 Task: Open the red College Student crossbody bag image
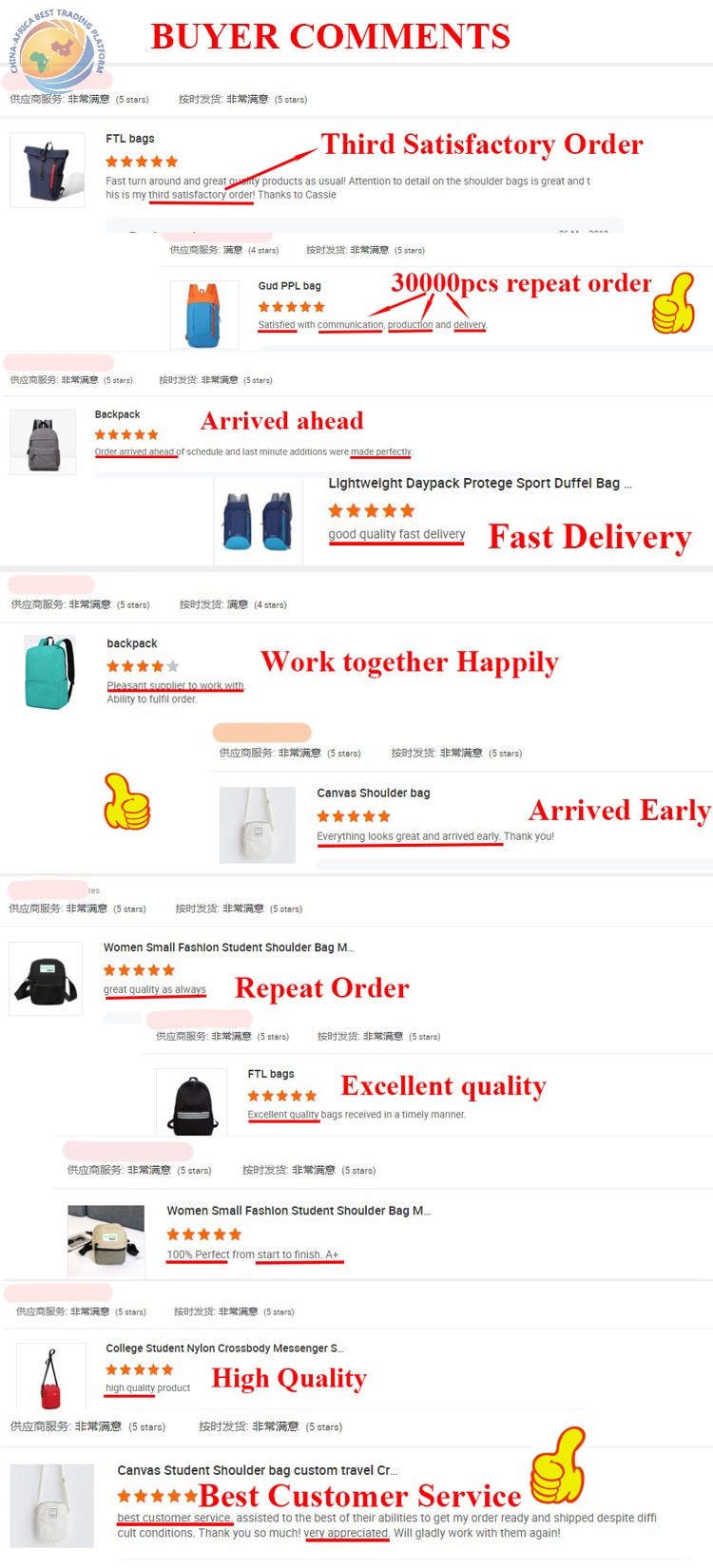click(x=49, y=1378)
